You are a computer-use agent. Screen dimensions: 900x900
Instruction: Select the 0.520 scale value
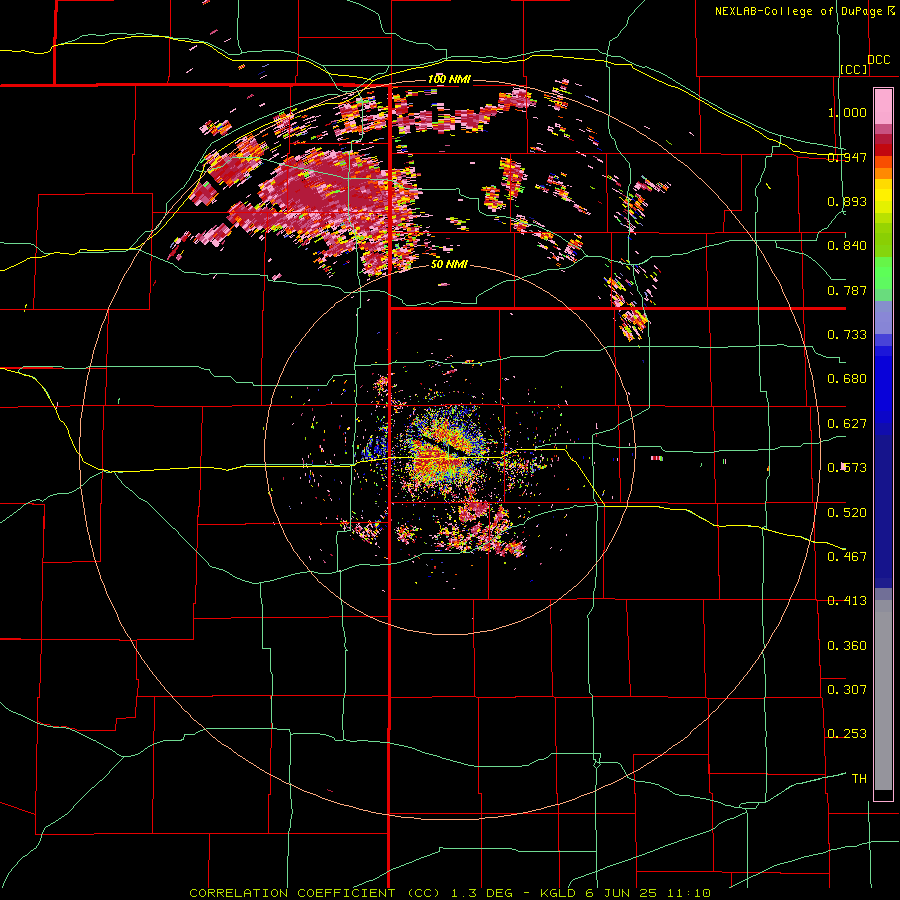[847, 512]
